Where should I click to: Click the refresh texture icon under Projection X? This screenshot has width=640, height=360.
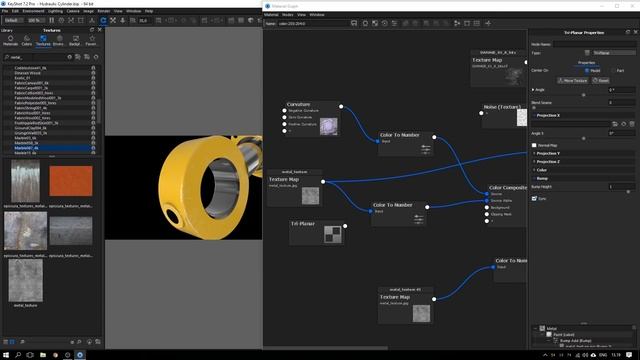[x=624, y=124]
